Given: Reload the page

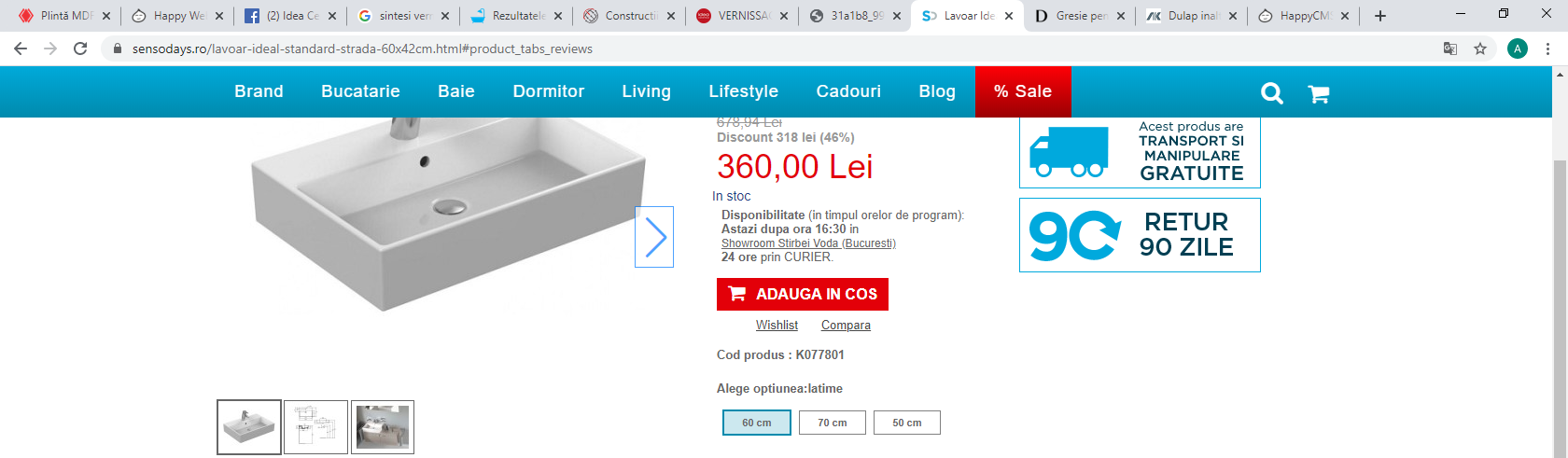Looking at the screenshot, I should click(x=80, y=49).
